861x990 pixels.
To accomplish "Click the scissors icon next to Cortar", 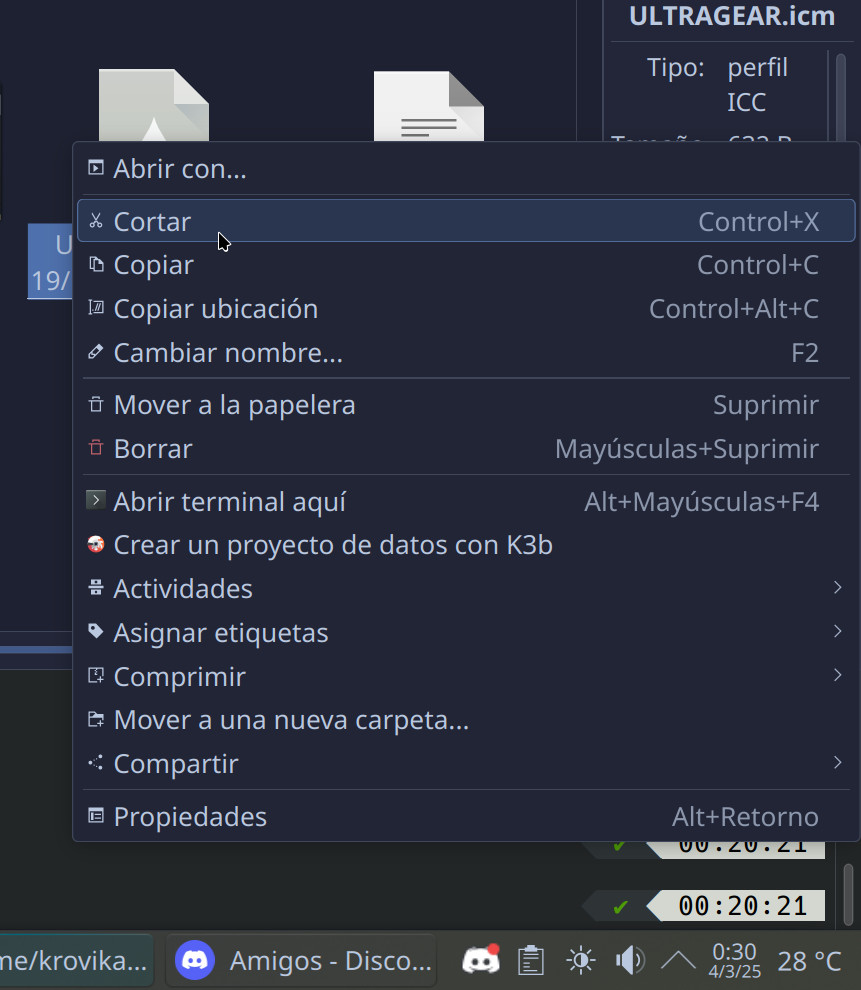I will point(96,221).
